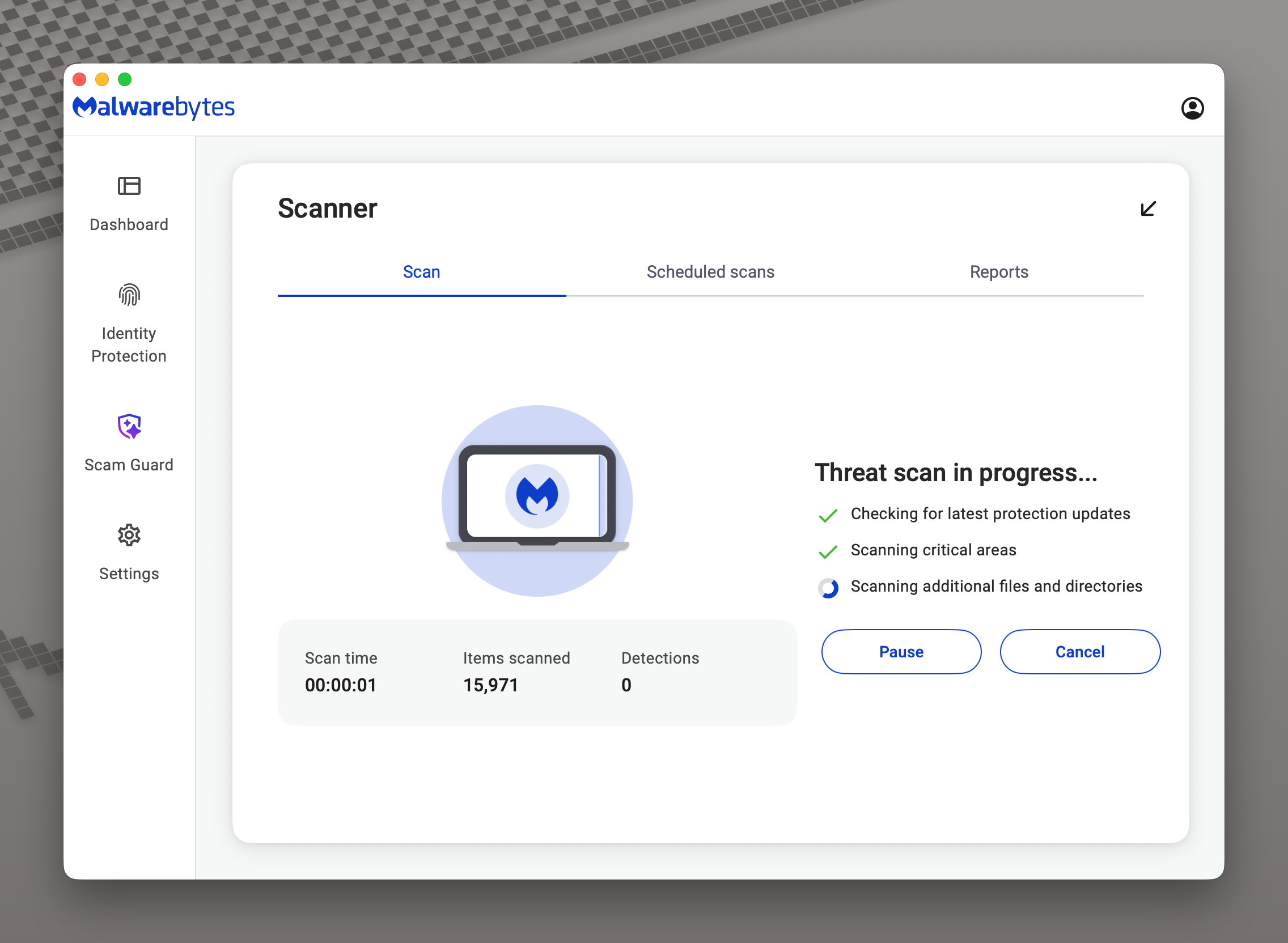Screen dimensions: 1288x943
Task: Close the Malwarebytes window with red button
Action: 79,79
